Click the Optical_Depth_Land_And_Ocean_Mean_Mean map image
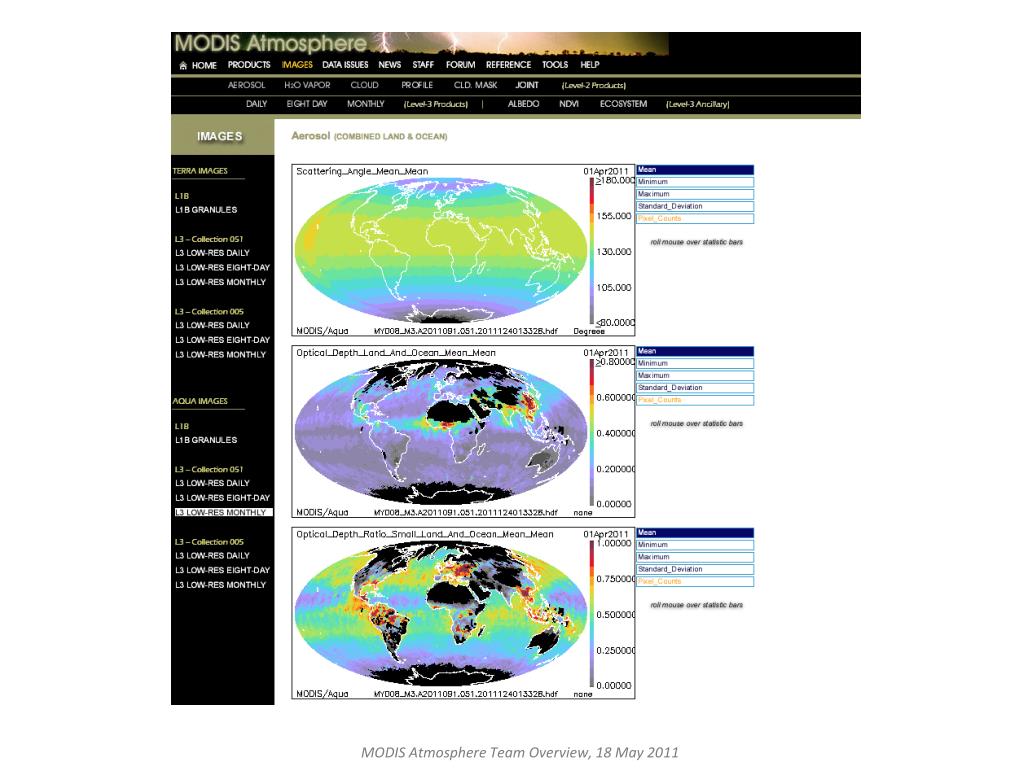 point(441,432)
